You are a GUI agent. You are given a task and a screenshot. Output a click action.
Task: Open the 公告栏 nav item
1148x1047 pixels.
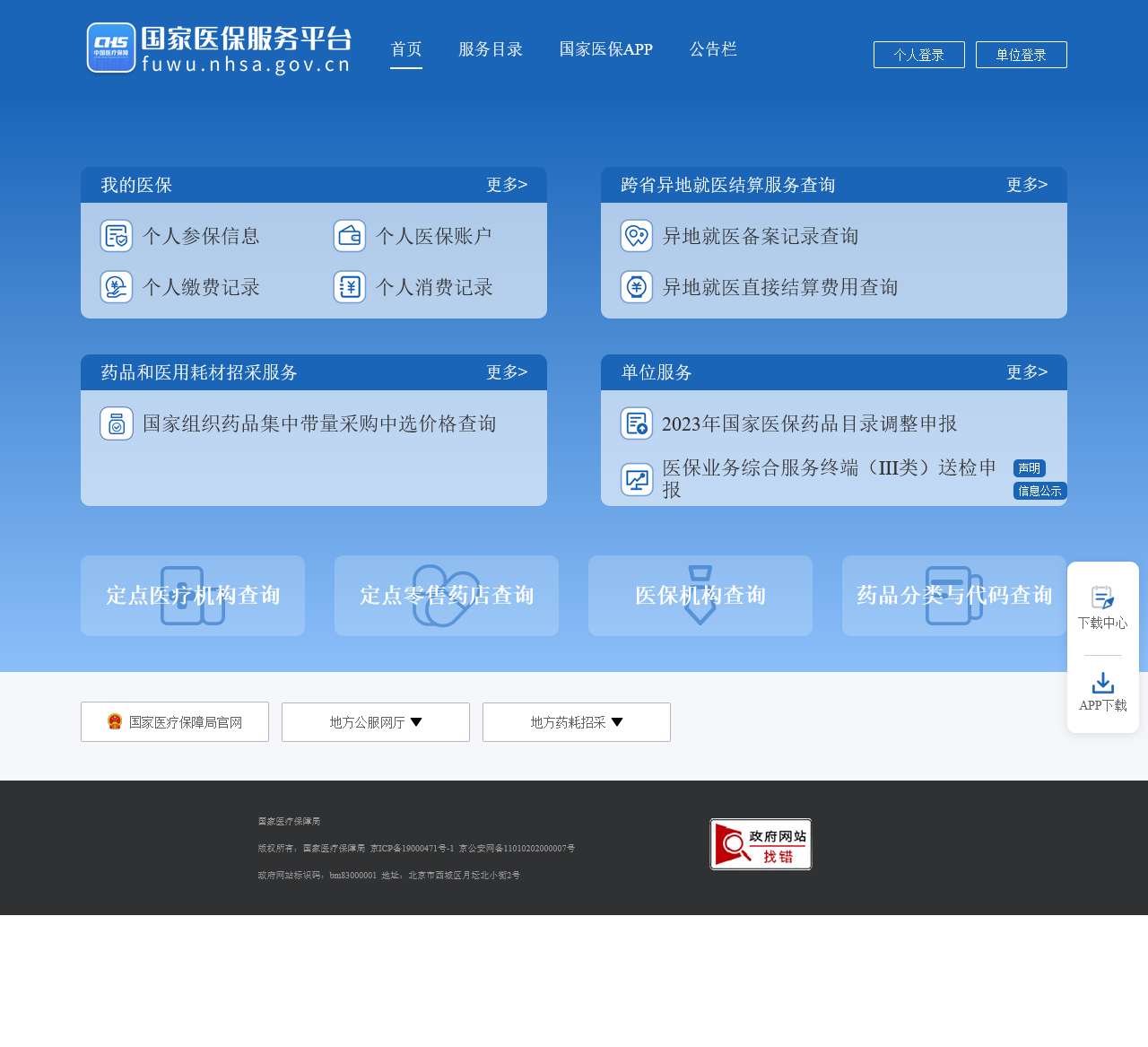713,49
